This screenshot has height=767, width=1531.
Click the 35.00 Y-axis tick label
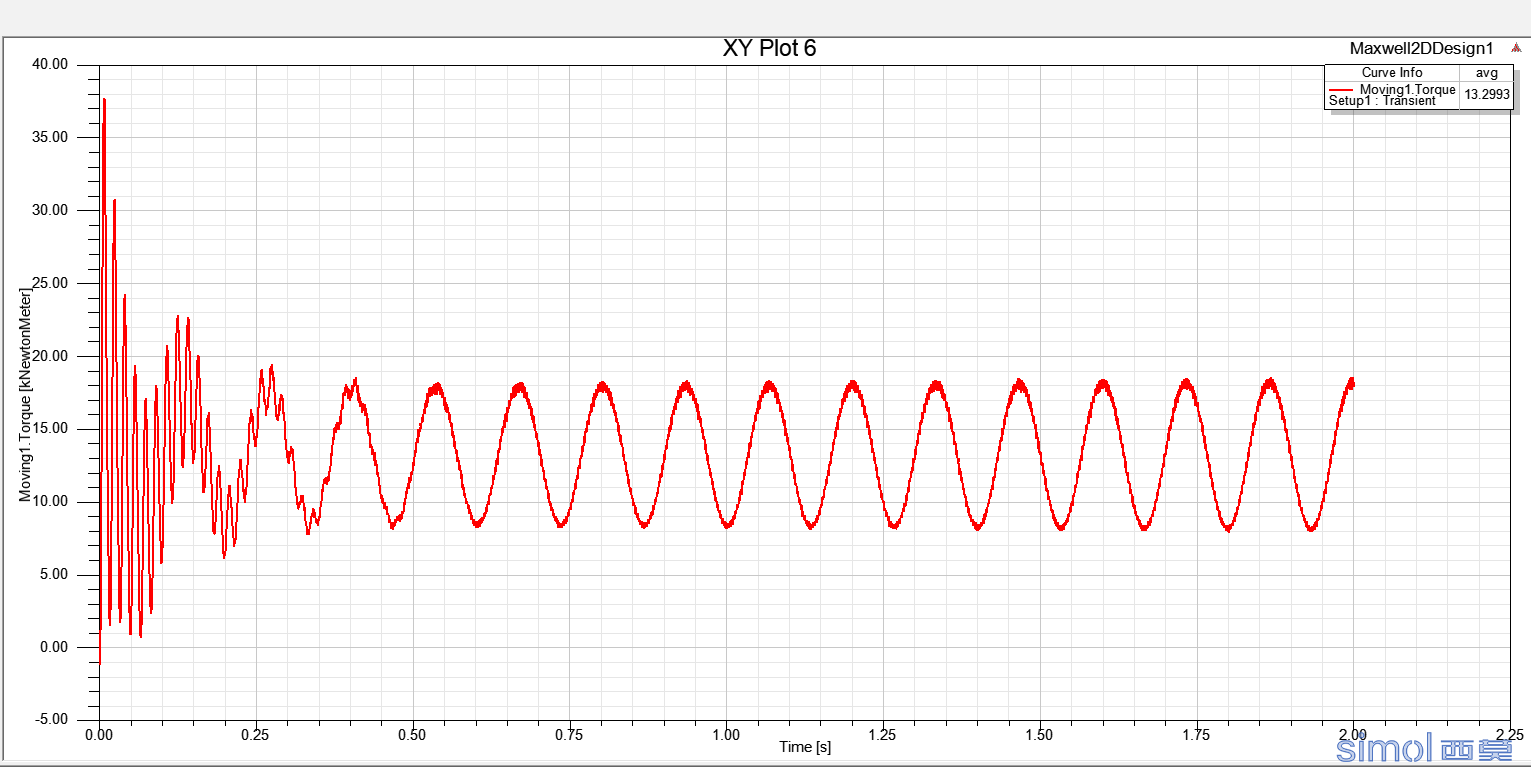(50, 137)
